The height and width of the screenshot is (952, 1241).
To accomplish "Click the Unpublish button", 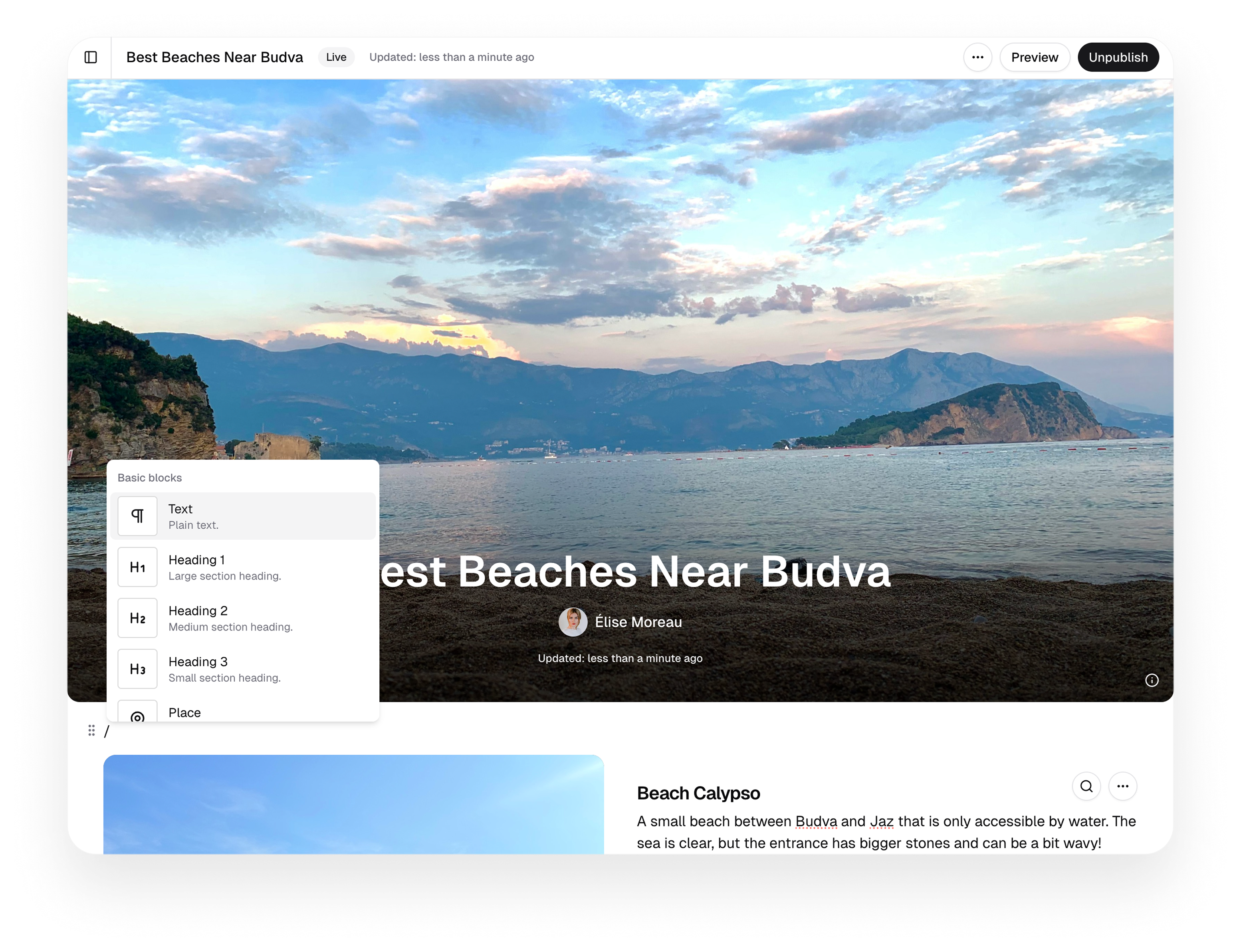I will [x=1118, y=57].
